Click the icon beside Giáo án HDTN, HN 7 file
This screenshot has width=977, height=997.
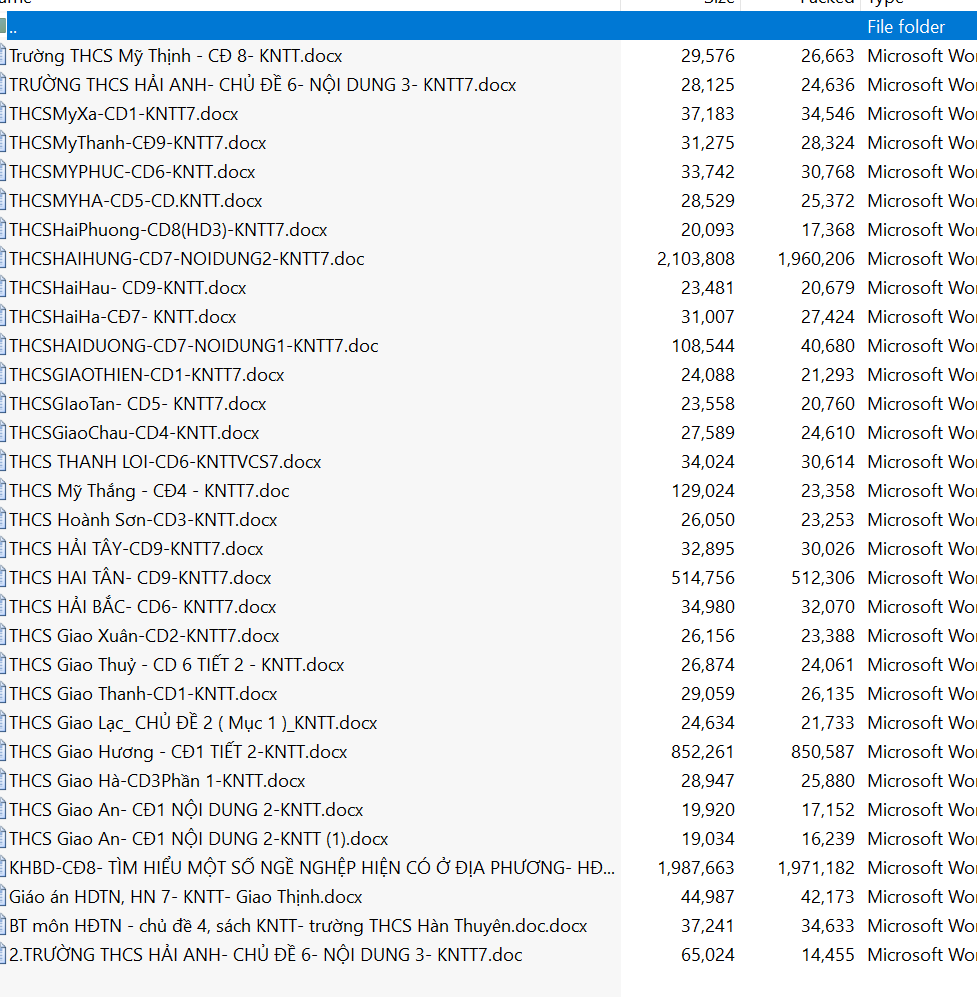[3, 897]
